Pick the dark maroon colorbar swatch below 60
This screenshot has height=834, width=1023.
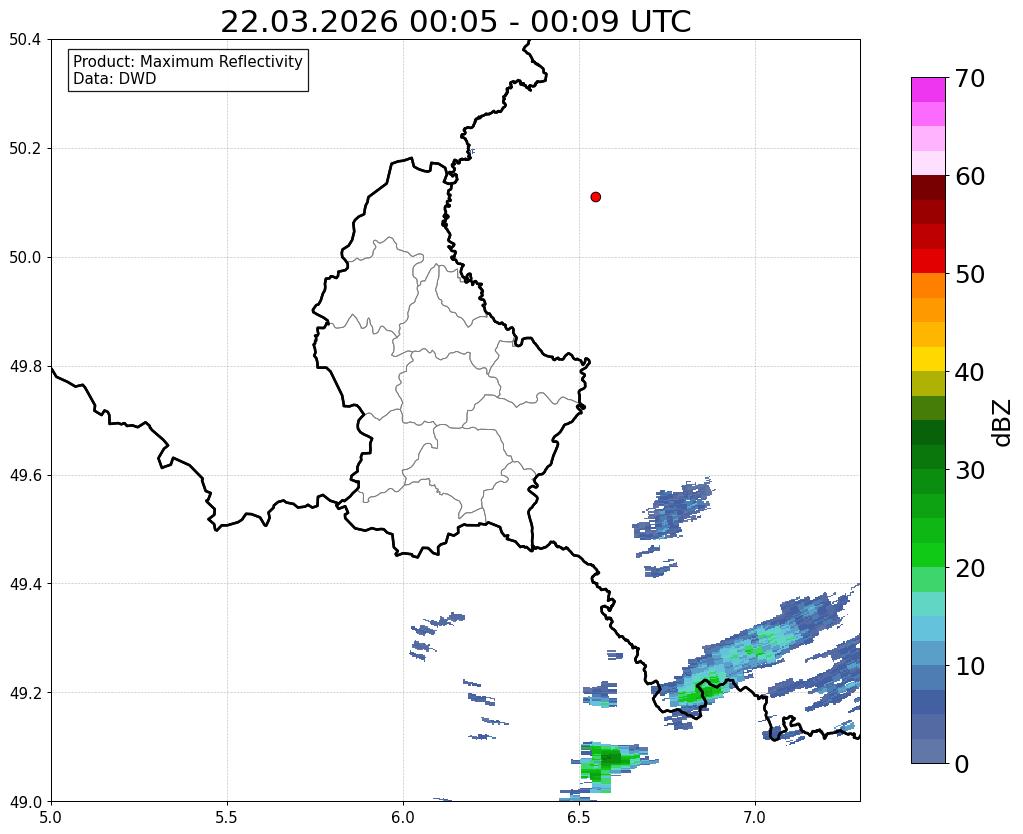(x=928, y=188)
